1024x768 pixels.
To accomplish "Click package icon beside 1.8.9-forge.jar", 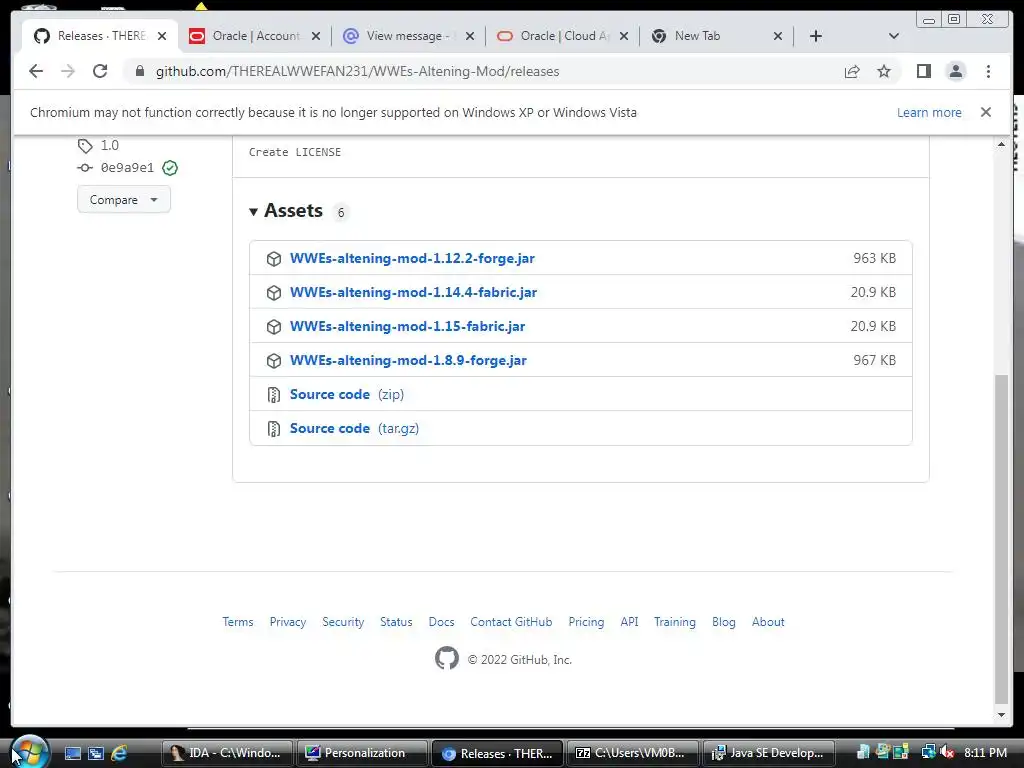I will coord(274,360).
